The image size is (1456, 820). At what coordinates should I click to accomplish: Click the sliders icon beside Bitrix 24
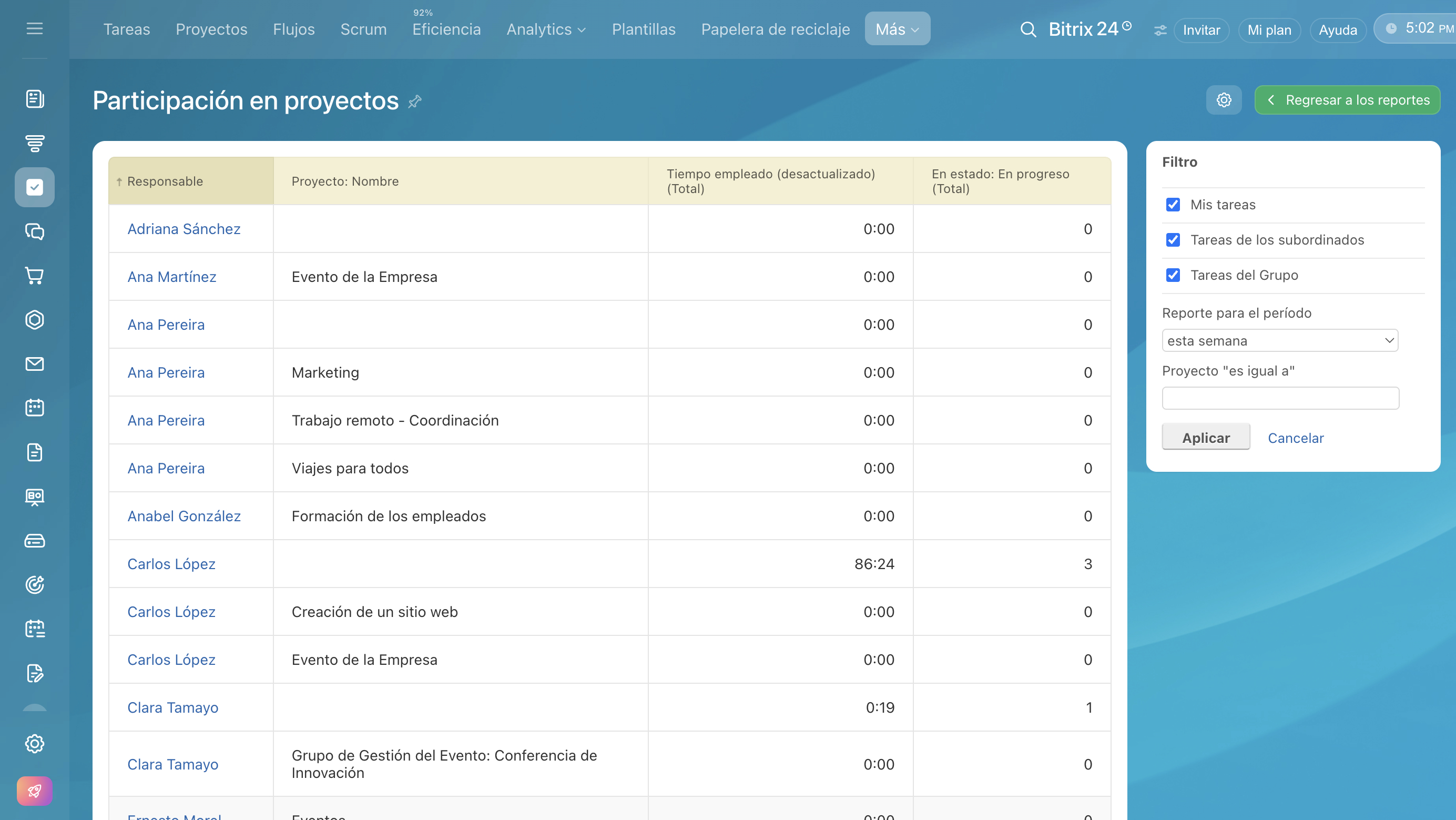1160,30
